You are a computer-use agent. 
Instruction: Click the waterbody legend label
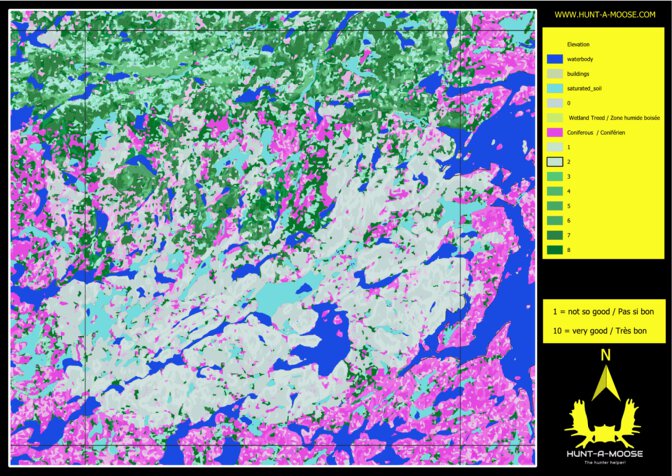(x=580, y=59)
